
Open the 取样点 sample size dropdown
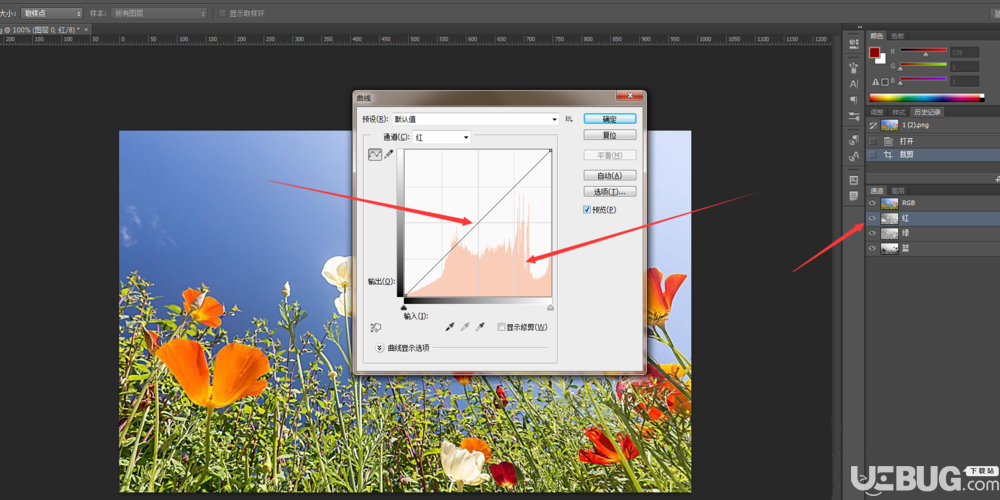click(52, 13)
